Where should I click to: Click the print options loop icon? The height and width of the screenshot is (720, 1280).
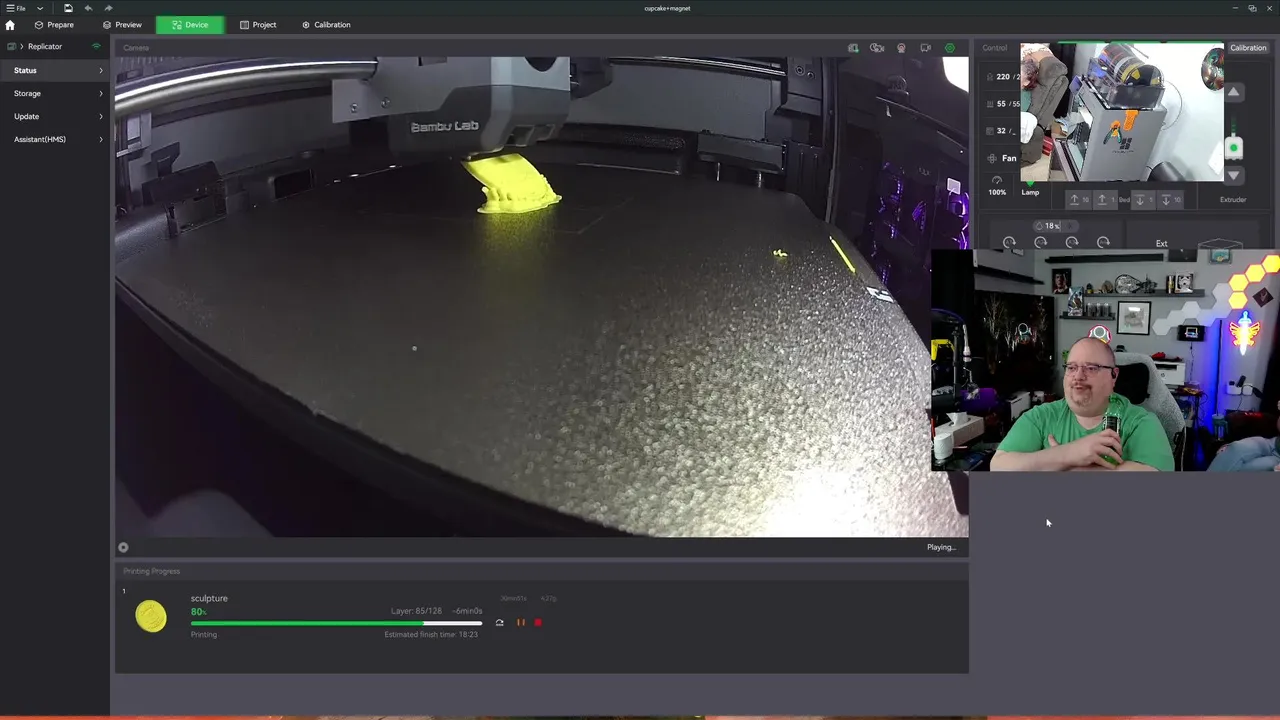tap(499, 623)
